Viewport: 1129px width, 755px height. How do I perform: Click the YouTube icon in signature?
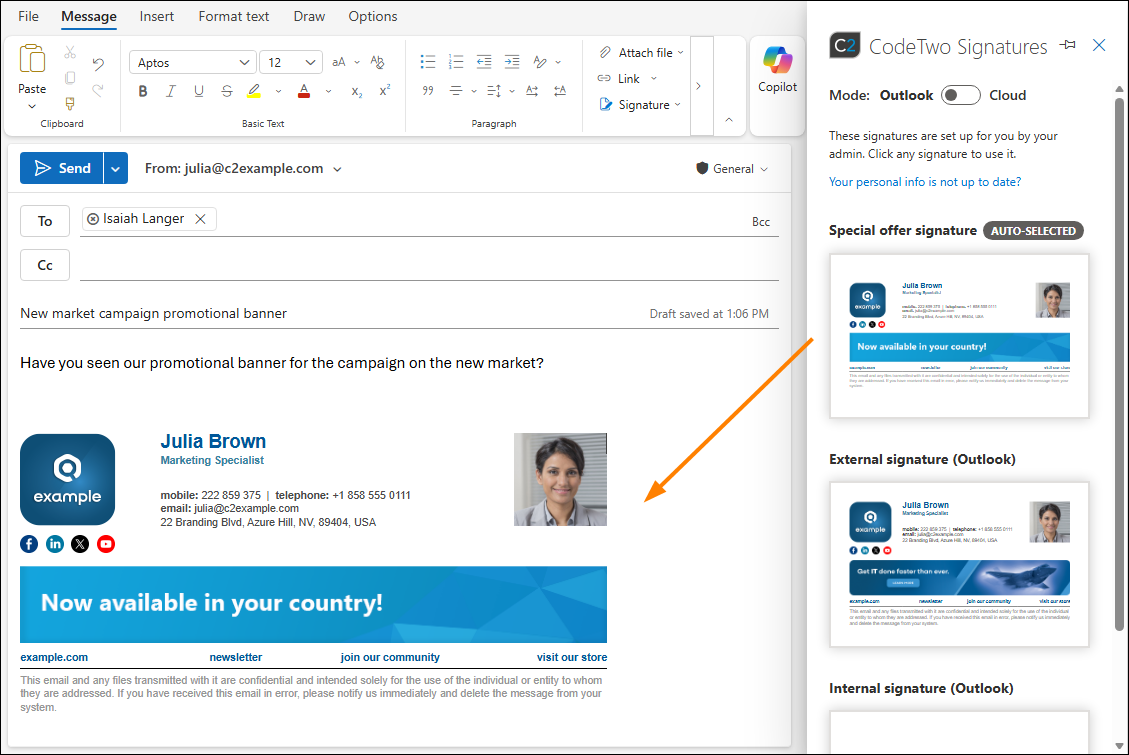(106, 544)
